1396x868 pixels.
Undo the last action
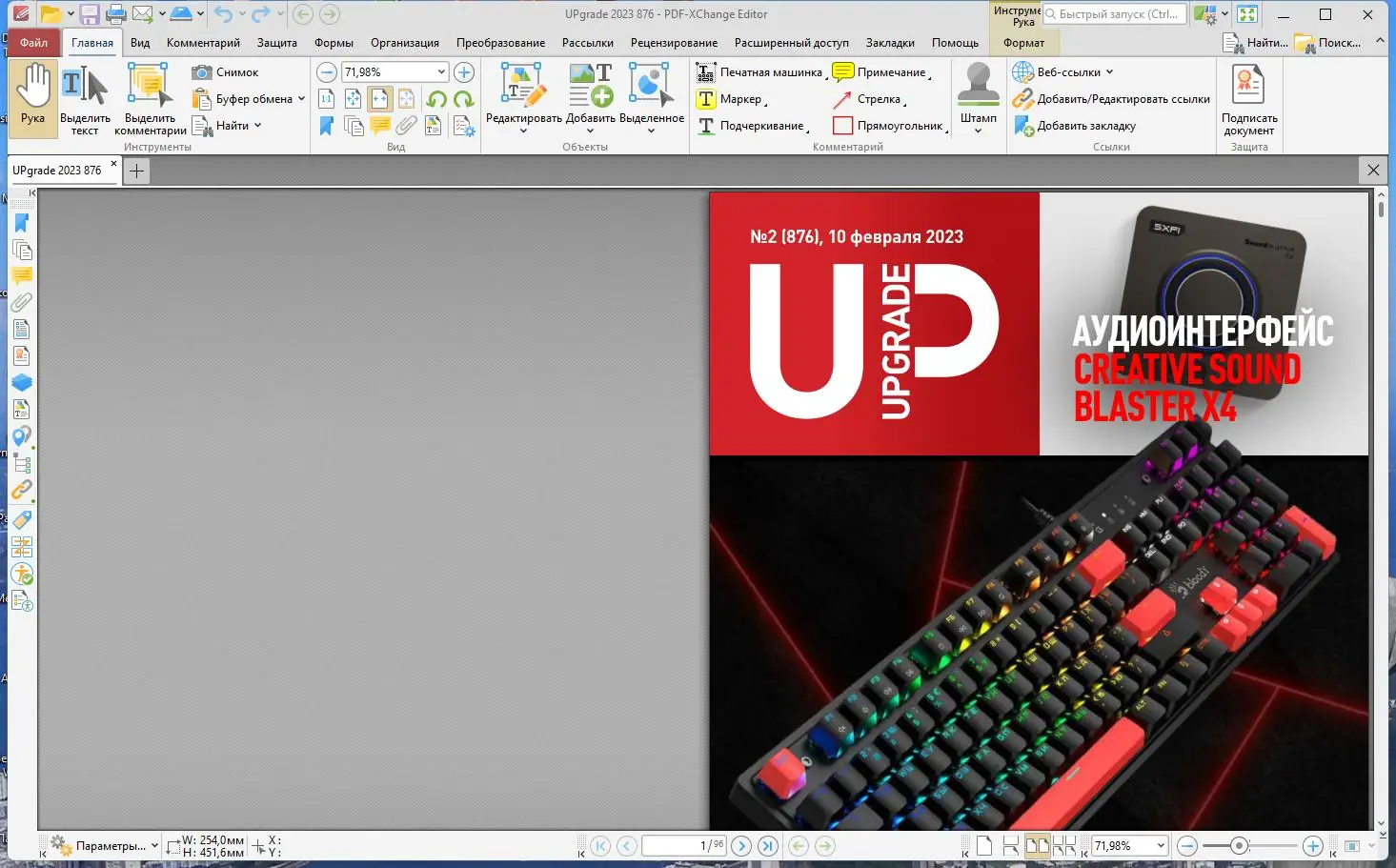coord(223,14)
